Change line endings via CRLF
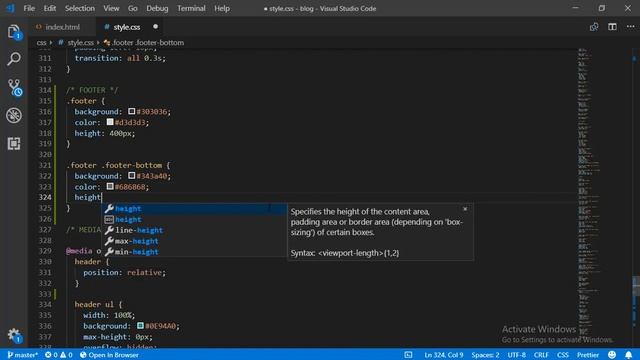The width and height of the screenshot is (640, 360). tap(541, 355)
